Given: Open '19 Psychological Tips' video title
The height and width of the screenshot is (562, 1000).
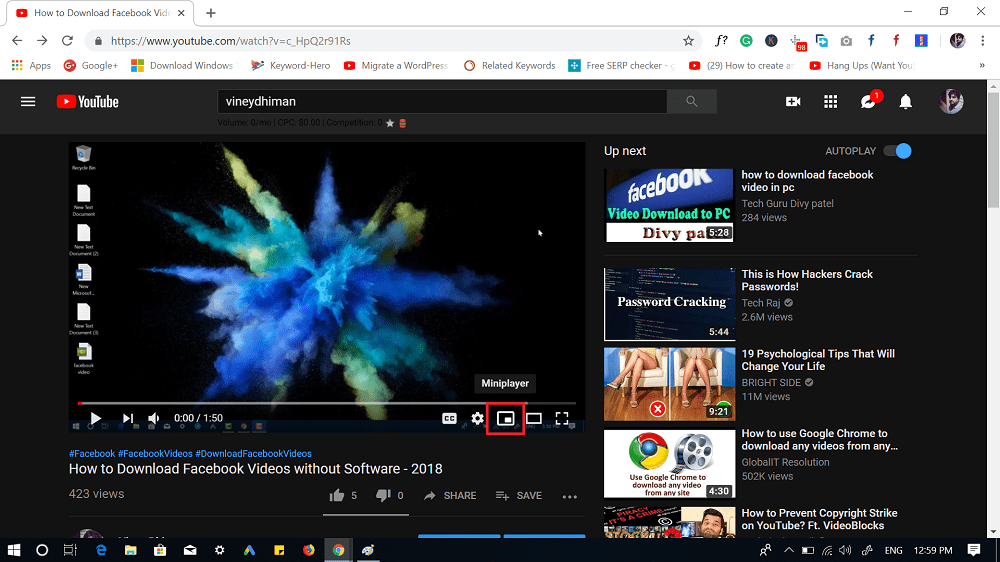Looking at the screenshot, I should tap(818, 360).
